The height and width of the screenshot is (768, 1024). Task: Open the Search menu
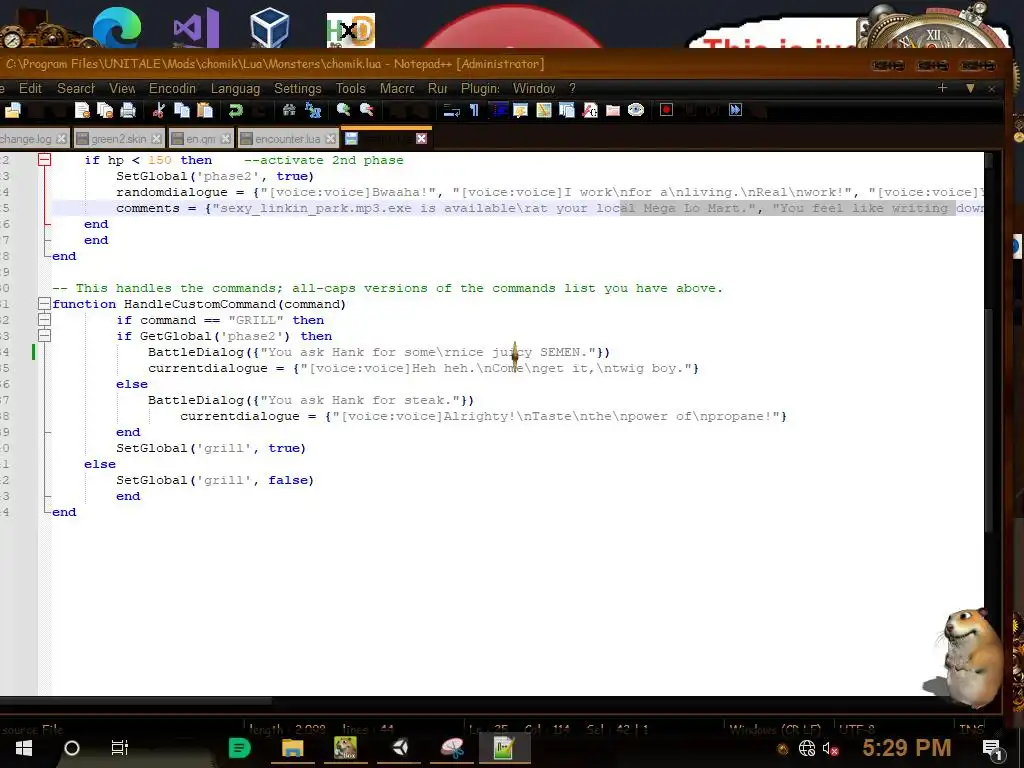(76, 88)
